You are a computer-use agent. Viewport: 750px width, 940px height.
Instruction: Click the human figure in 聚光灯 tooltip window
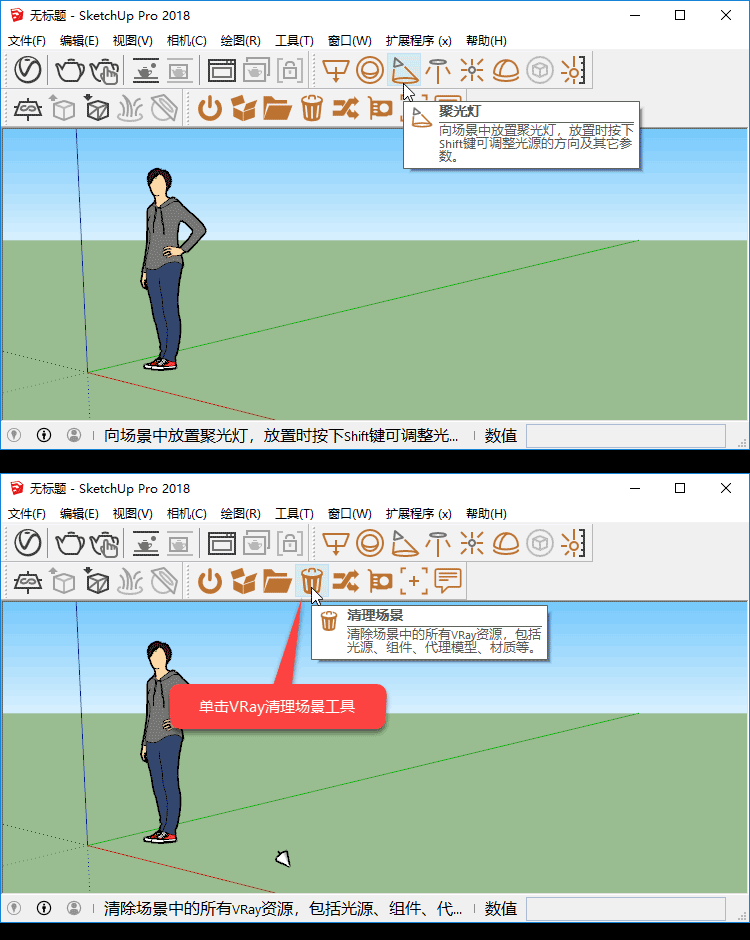pyautogui.click(x=166, y=270)
